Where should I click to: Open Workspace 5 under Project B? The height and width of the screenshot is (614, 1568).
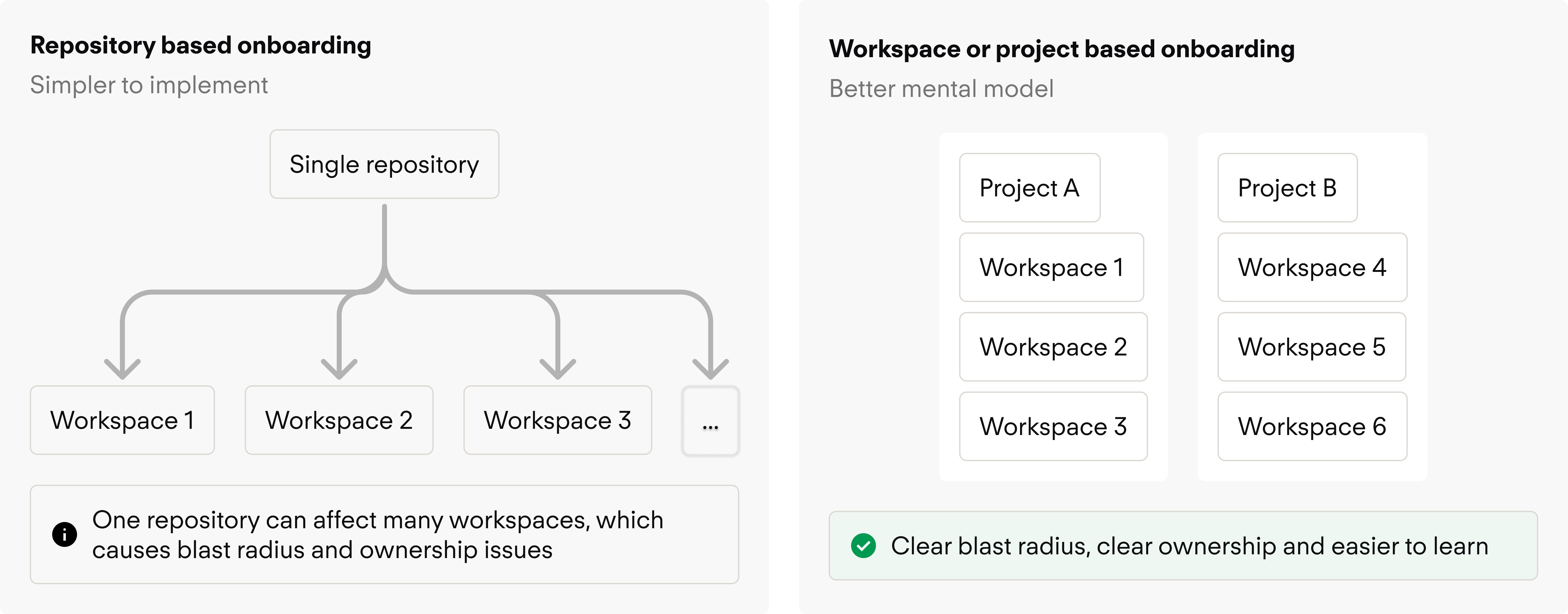[x=1311, y=347]
